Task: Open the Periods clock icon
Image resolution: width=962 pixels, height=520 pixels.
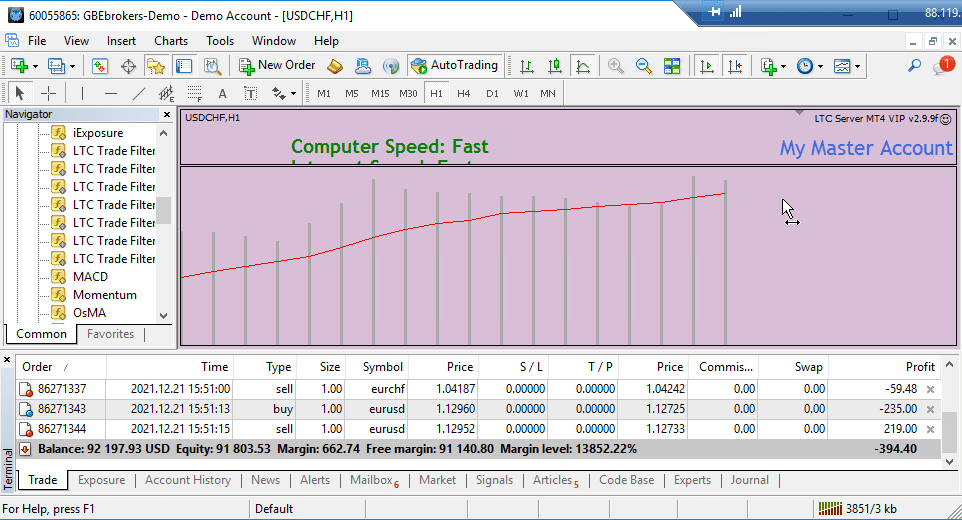Action: pyautogui.click(x=804, y=66)
